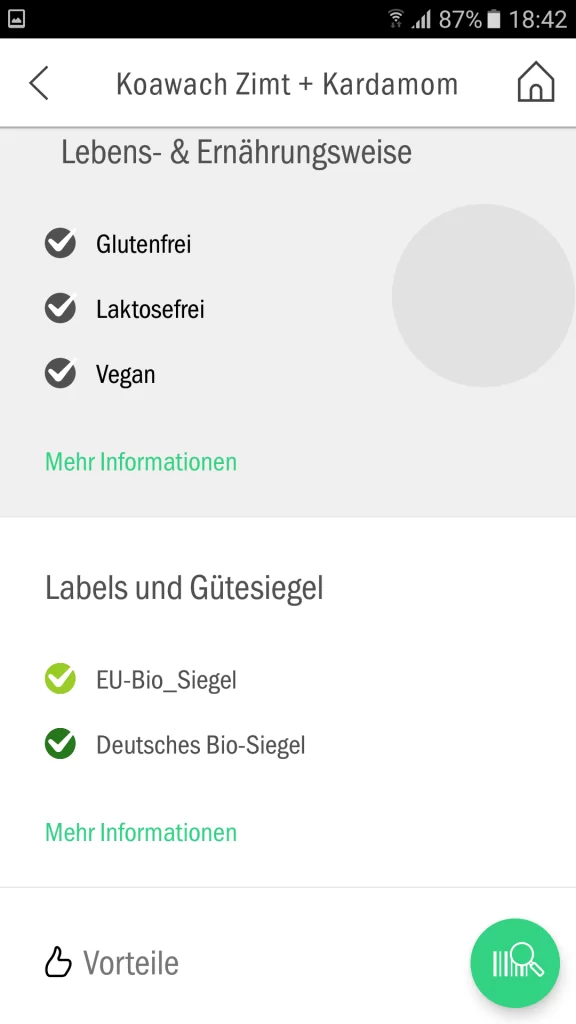Toggle the Glutenfrei checkmark

[x=60, y=243]
